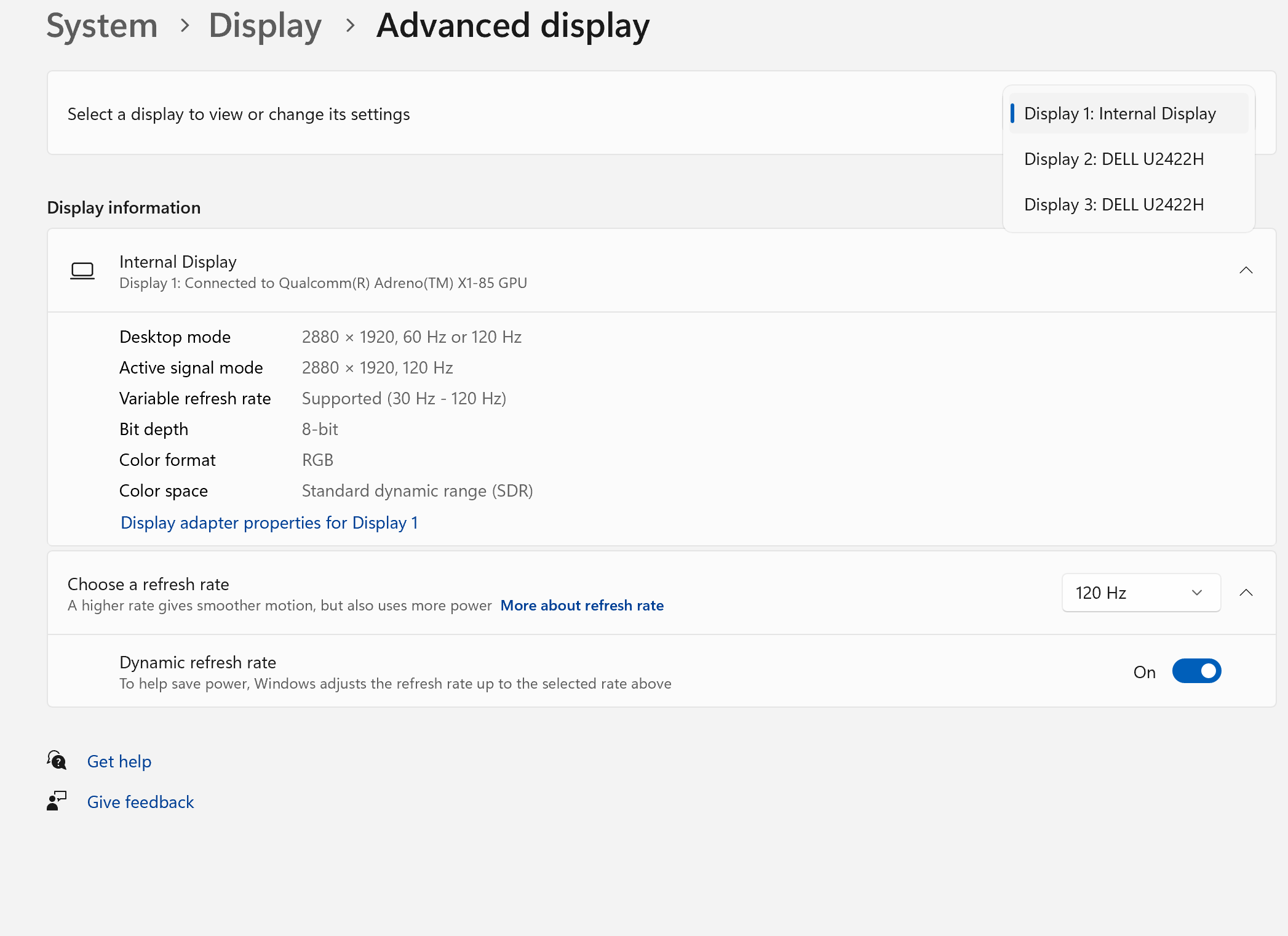Click the Get help chat icon
This screenshot has height=936, width=1288.
pyautogui.click(x=57, y=761)
